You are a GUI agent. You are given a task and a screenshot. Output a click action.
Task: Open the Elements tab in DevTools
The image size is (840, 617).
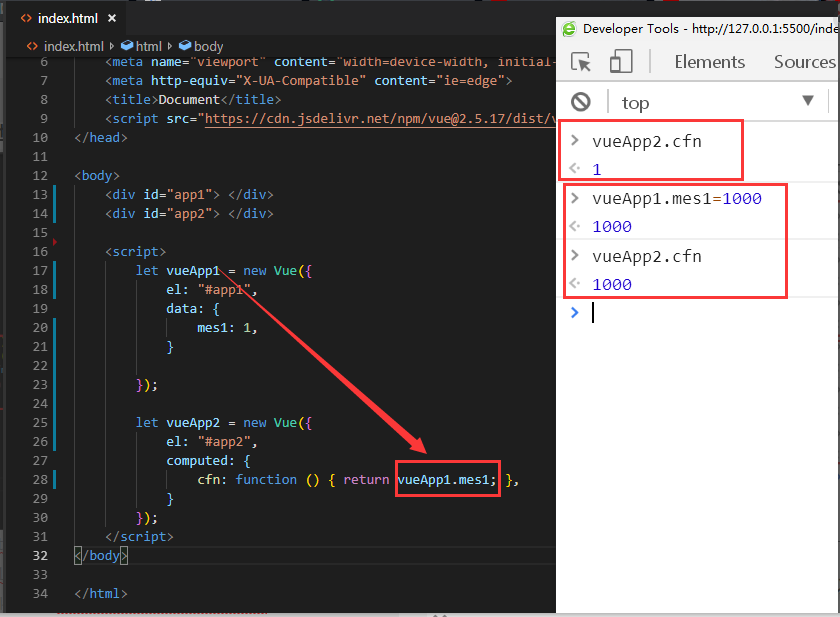[709, 62]
